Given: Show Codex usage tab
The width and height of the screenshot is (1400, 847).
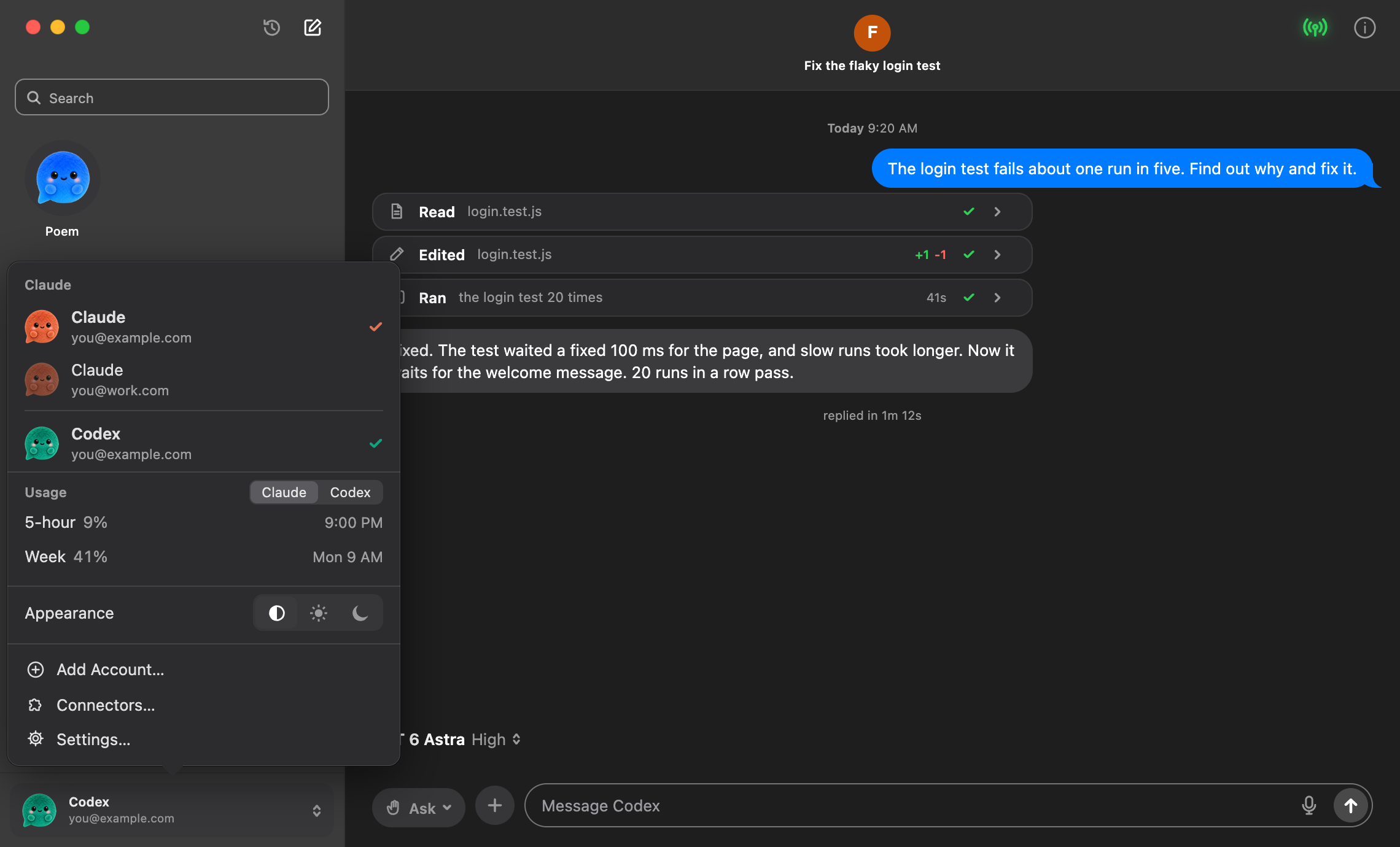Looking at the screenshot, I should [350, 492].
